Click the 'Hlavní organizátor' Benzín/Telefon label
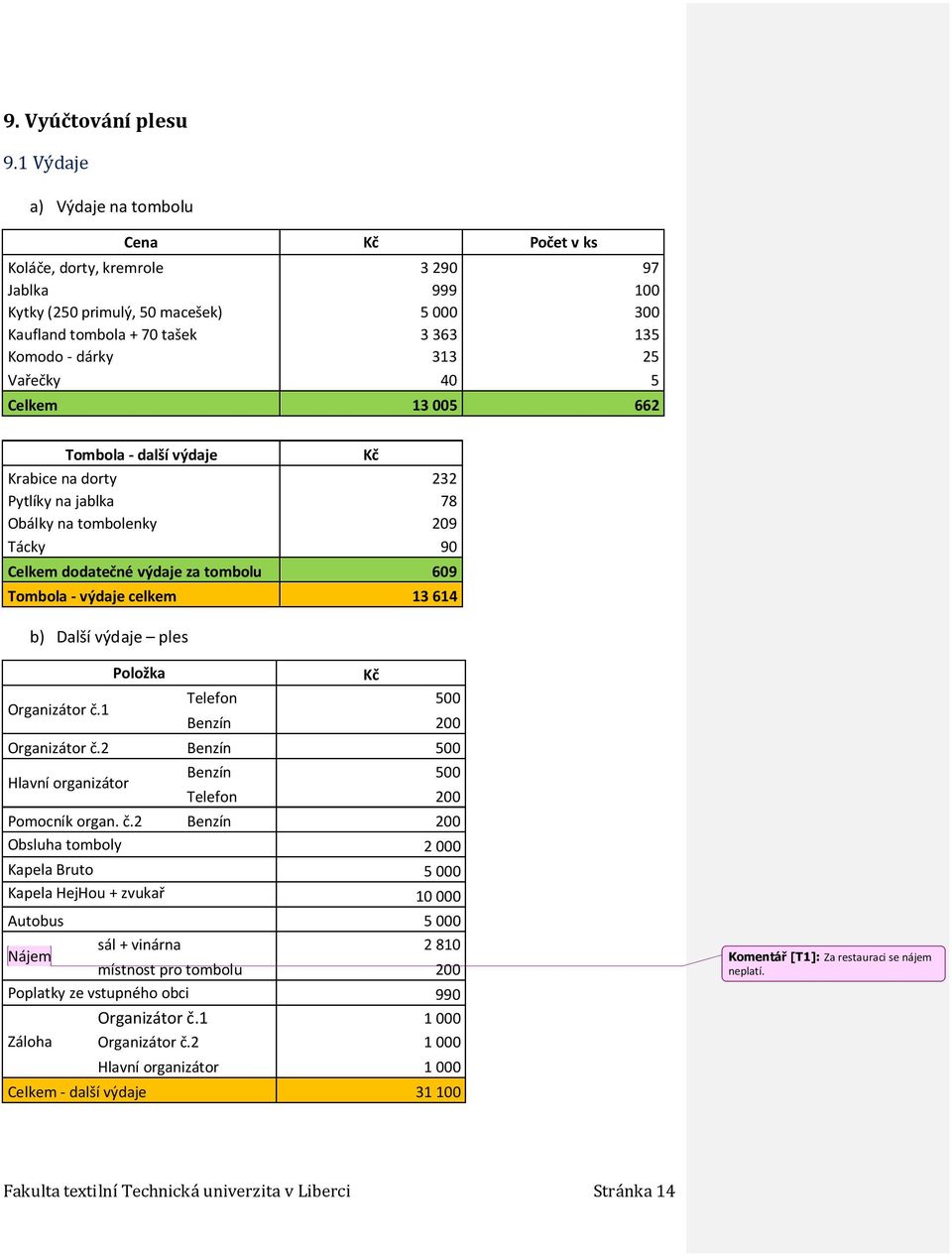952x1255 pixels. [68, 784]
